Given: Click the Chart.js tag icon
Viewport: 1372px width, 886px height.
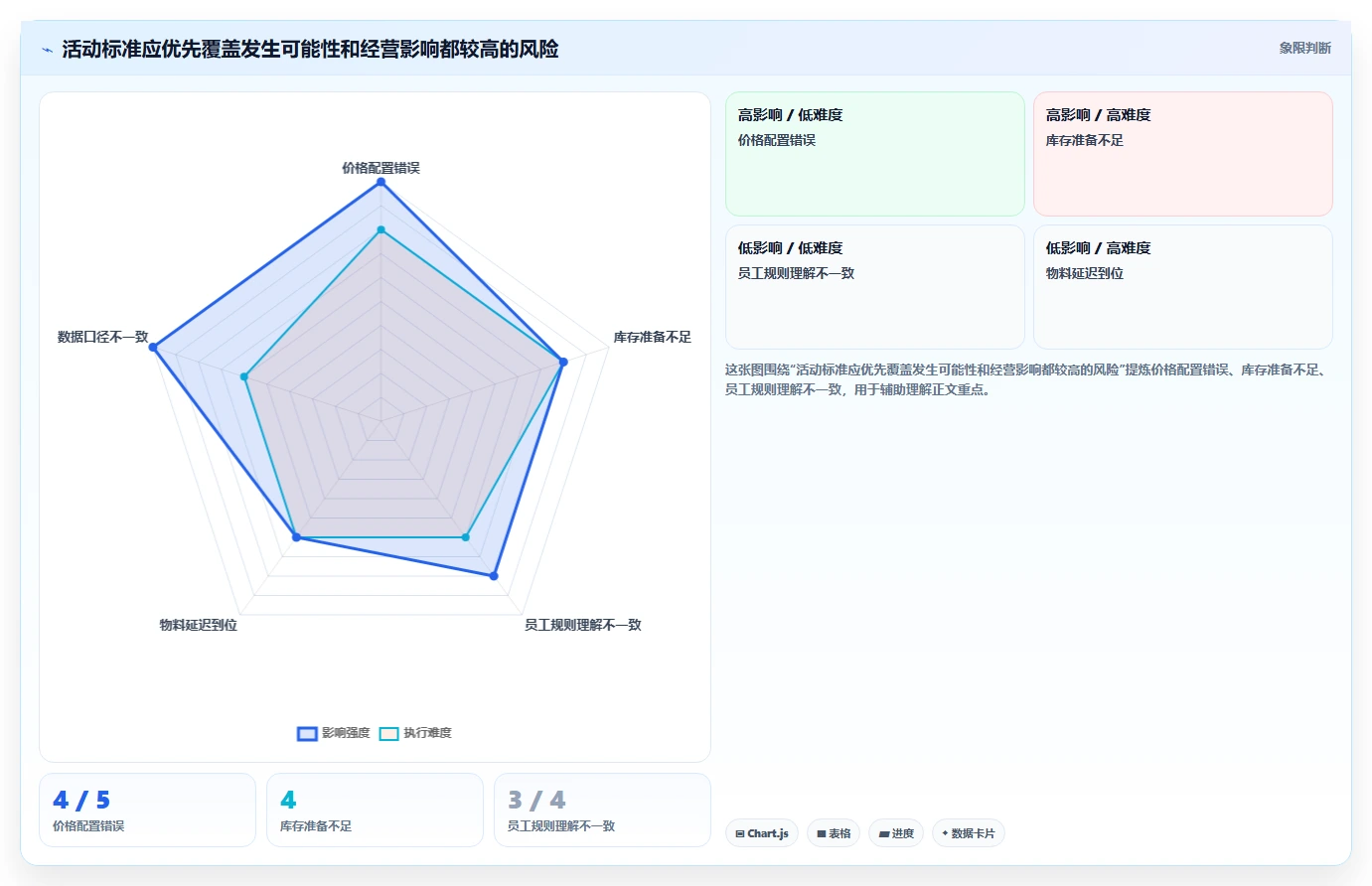Looking at the screenshot, I should click(x=740, y=834).
